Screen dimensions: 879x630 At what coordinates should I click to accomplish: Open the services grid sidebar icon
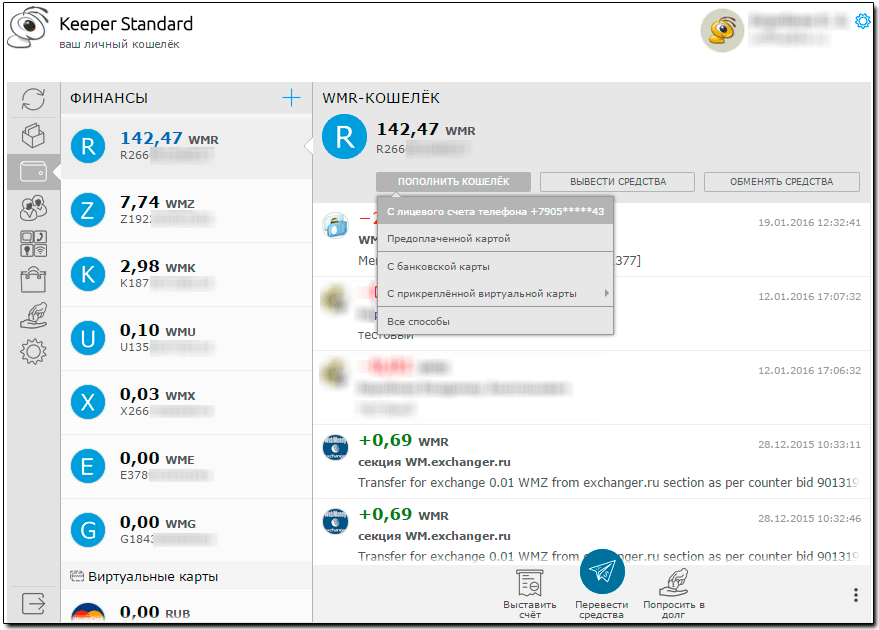coord(33,244)
